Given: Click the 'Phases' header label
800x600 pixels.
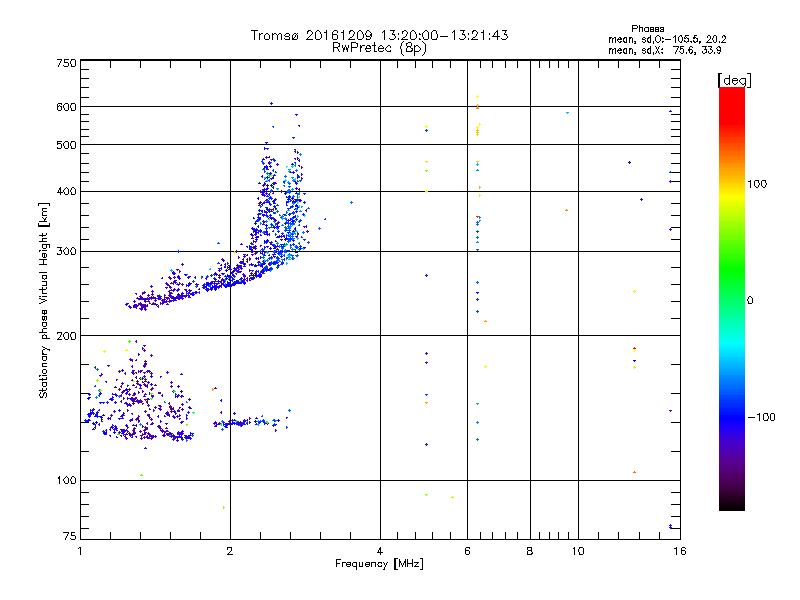Looking at the screenshot, I should [x=647, y=29].
